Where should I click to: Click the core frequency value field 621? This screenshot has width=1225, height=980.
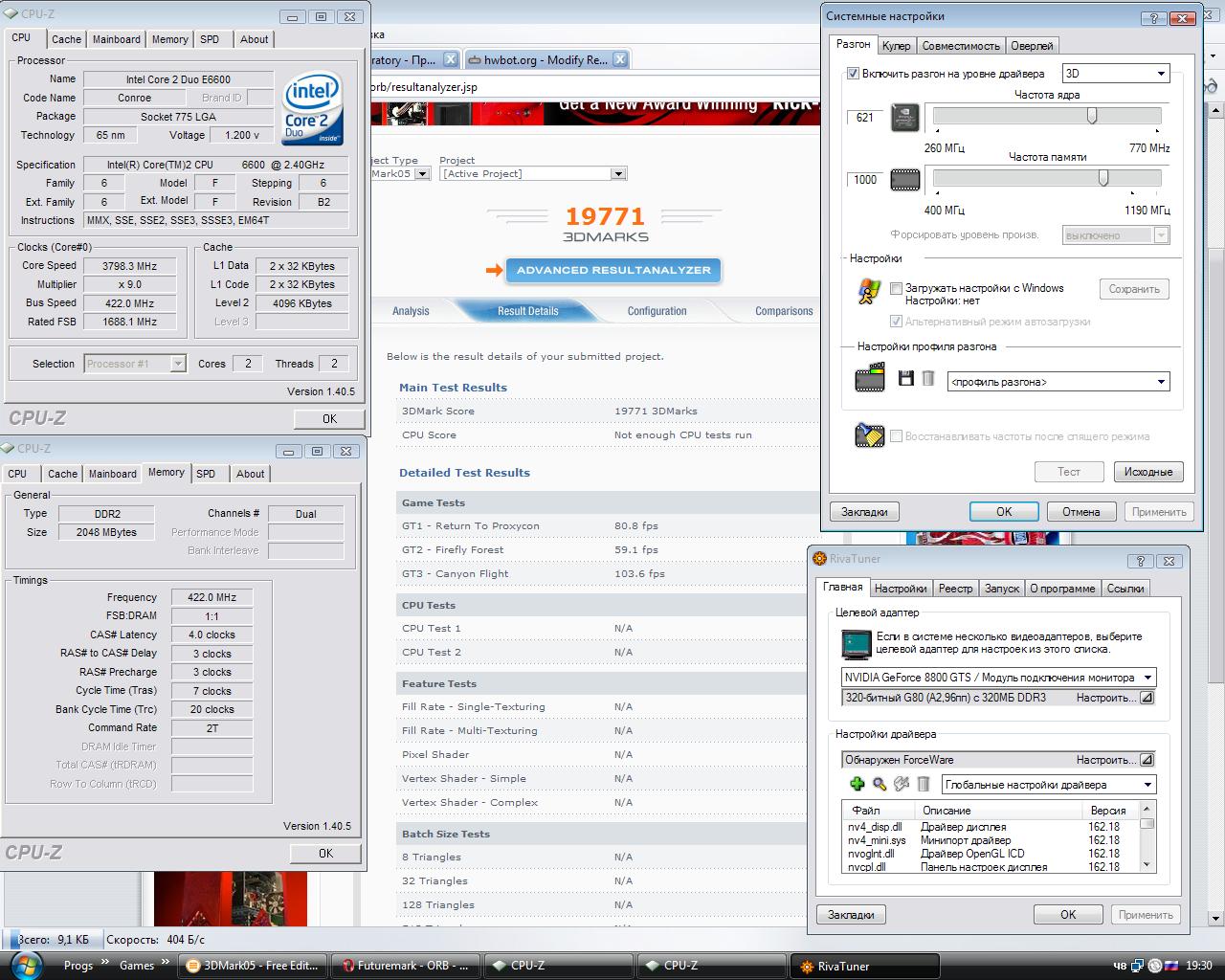tap(865, 118)
